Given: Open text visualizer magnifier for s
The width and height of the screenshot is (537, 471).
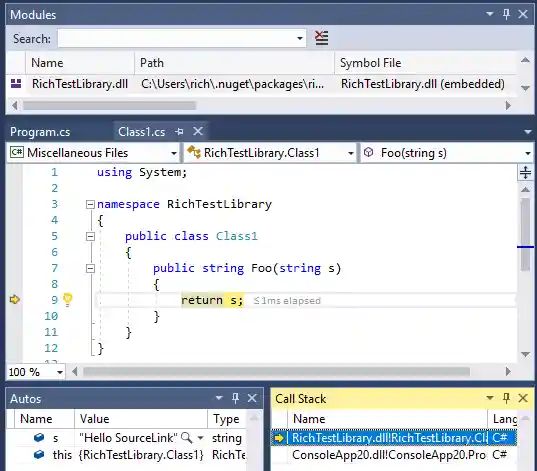Looking at the screenshot, I should [x=186, y=437].
